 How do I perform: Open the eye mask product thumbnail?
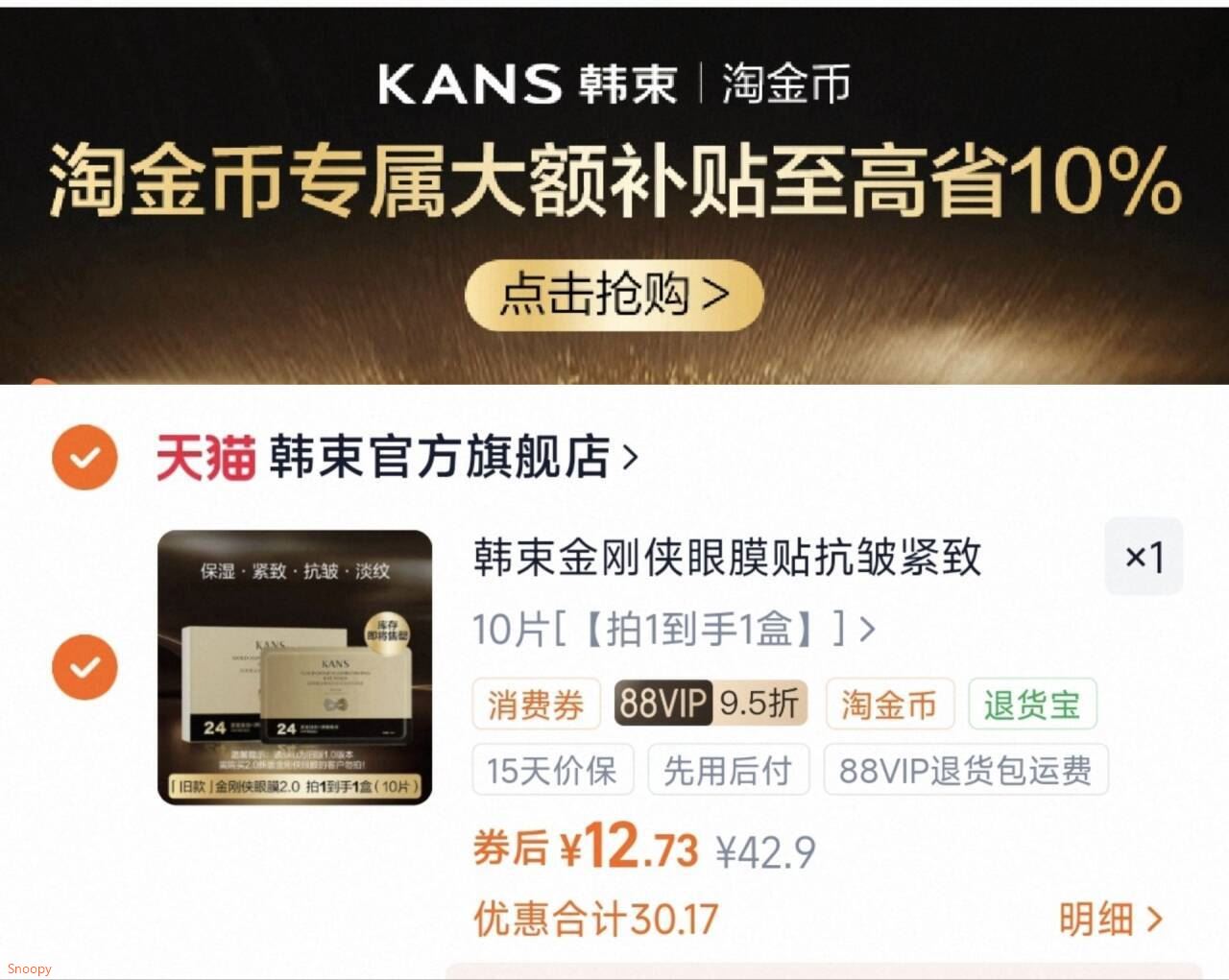[295, 667]
